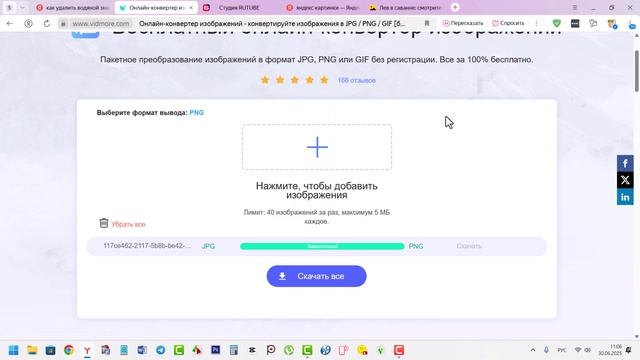Switch to 'Лев в саванне' tab

coord(405,7)
